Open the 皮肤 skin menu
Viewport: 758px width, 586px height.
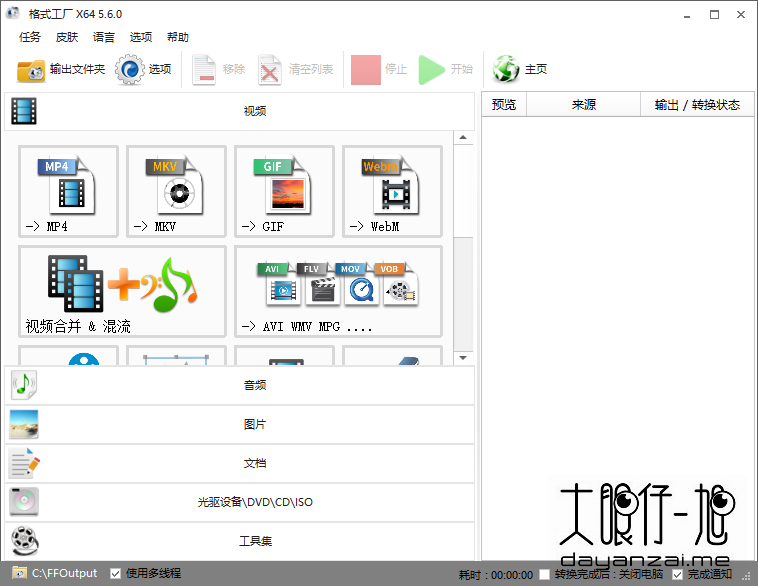[x=67, y=37]
